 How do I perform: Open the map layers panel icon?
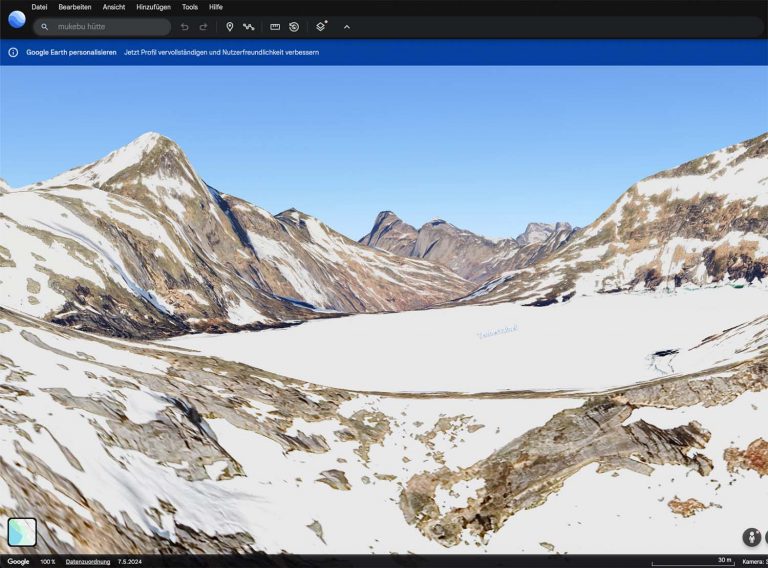[321, 27]
